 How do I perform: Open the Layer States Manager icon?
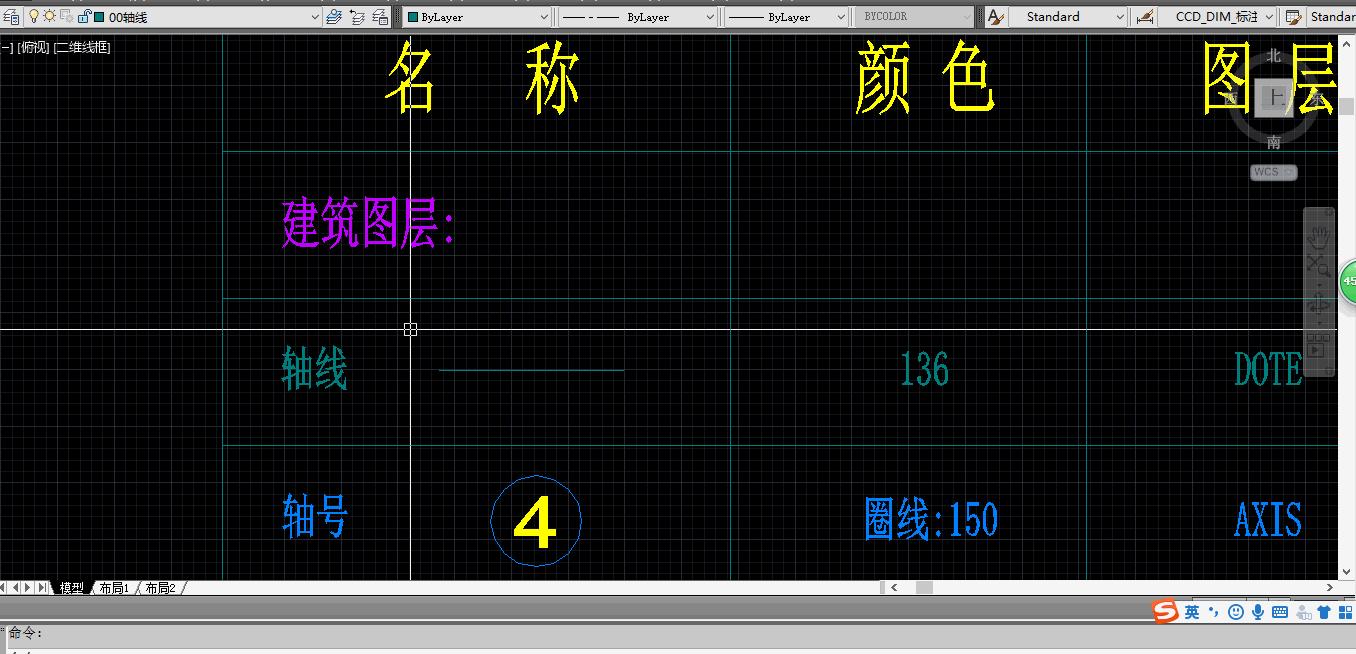(x=380, y=17)
